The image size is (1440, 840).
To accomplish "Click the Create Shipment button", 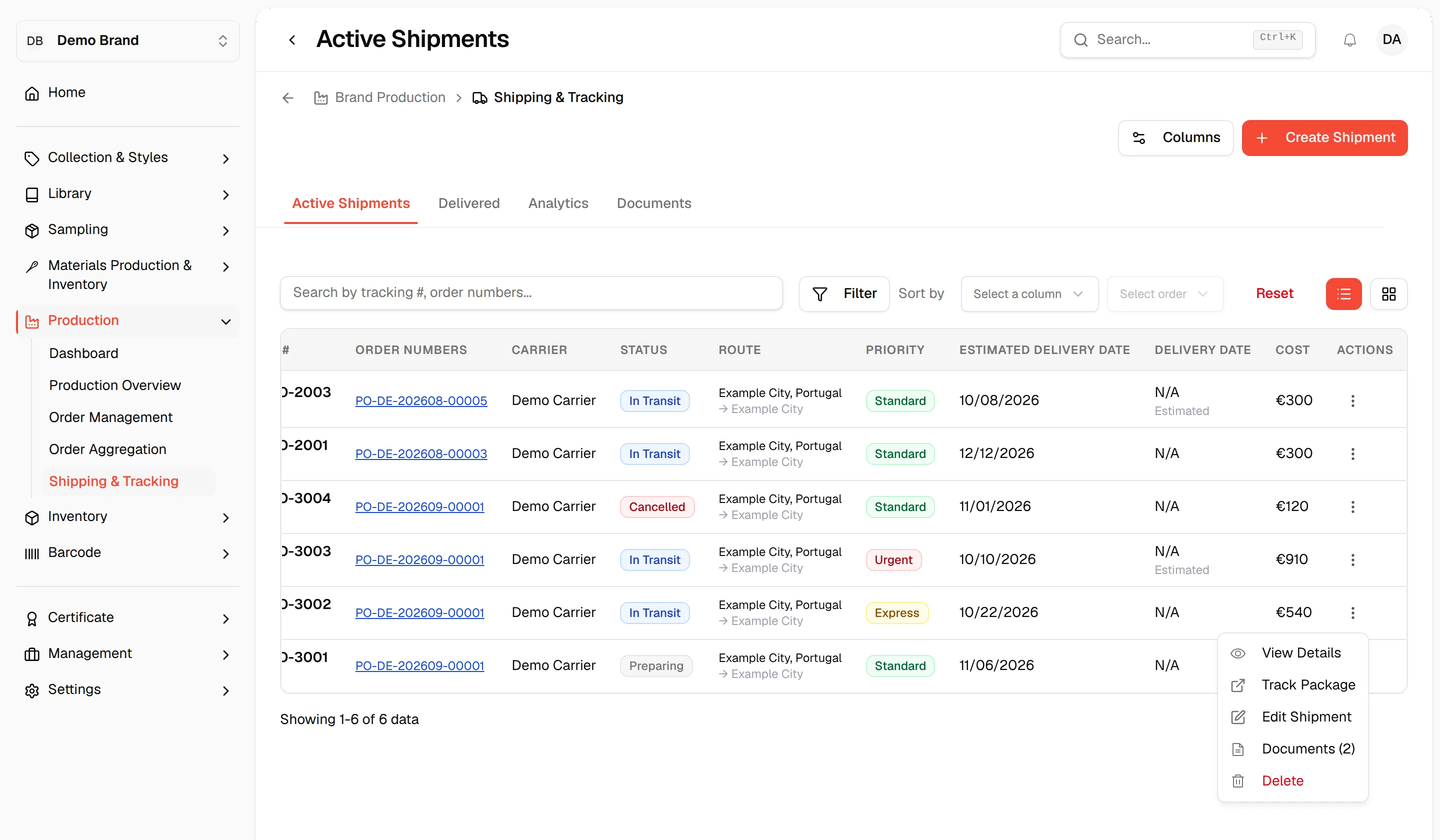I will click(1324, 137).
